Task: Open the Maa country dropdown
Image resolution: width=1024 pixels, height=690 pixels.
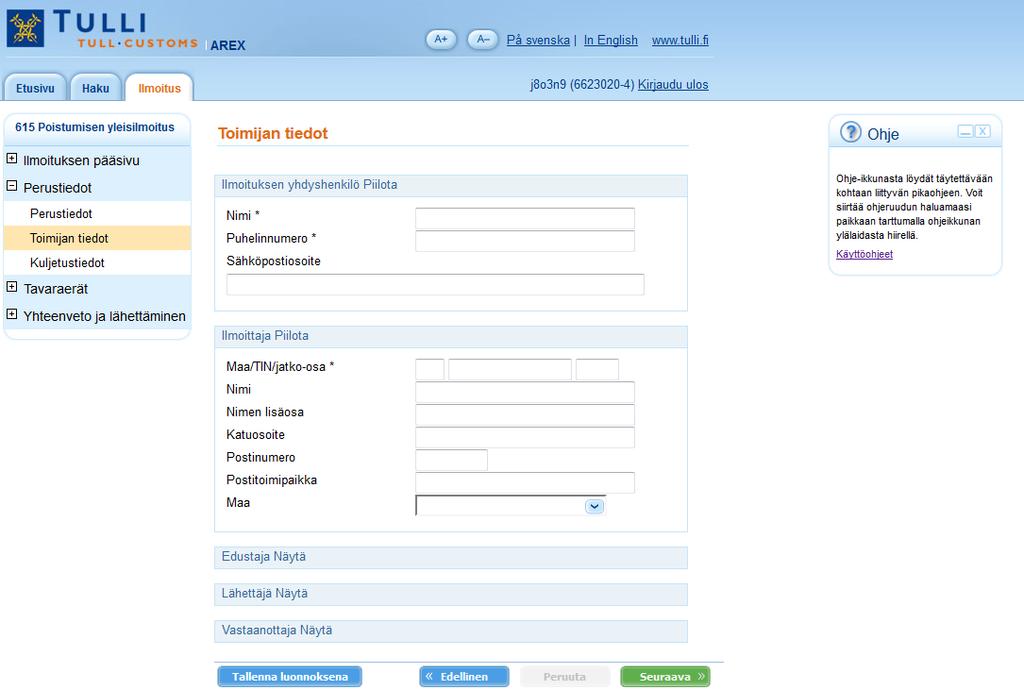Action: [x=594, y=507]
